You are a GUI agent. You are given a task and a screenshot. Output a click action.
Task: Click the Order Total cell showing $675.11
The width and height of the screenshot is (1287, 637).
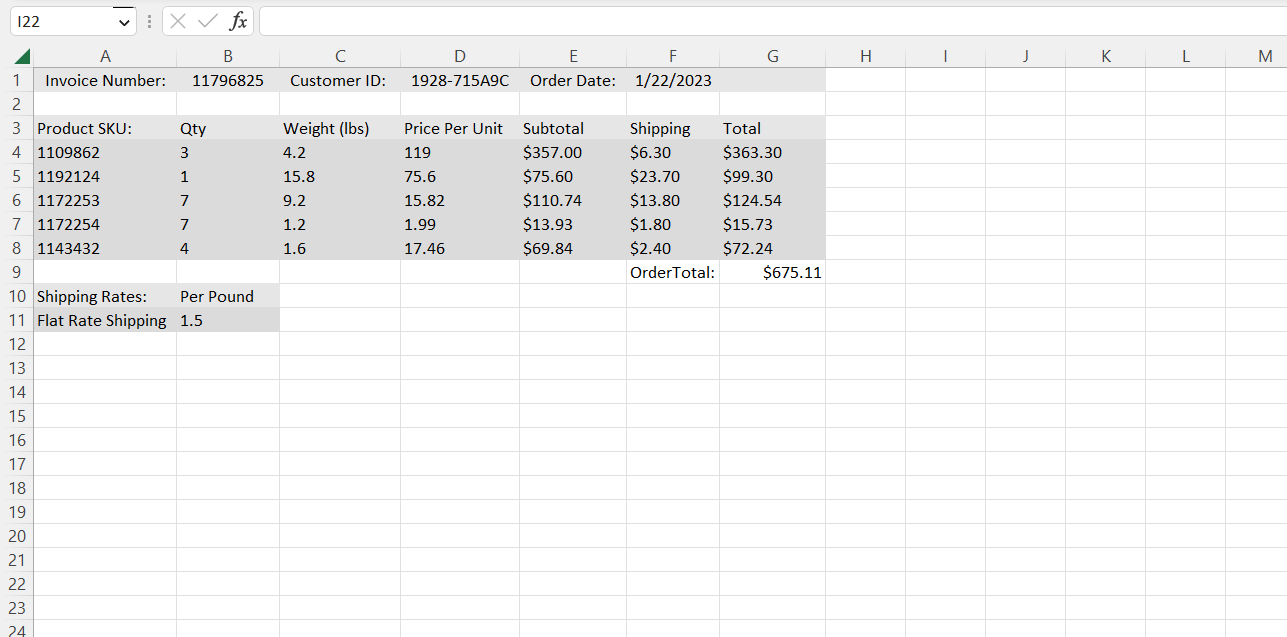point(772,272)
